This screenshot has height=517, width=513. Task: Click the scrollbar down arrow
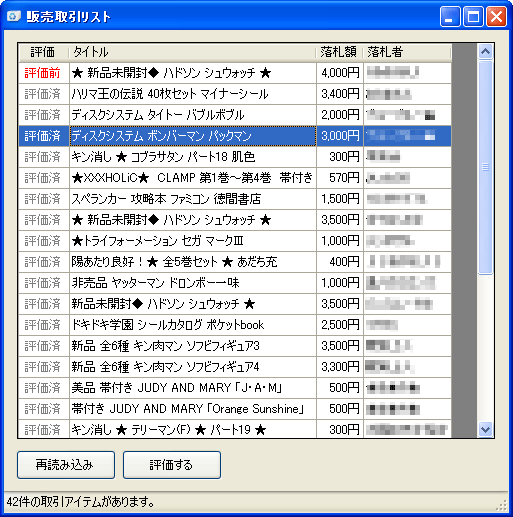tap(485, 429)
